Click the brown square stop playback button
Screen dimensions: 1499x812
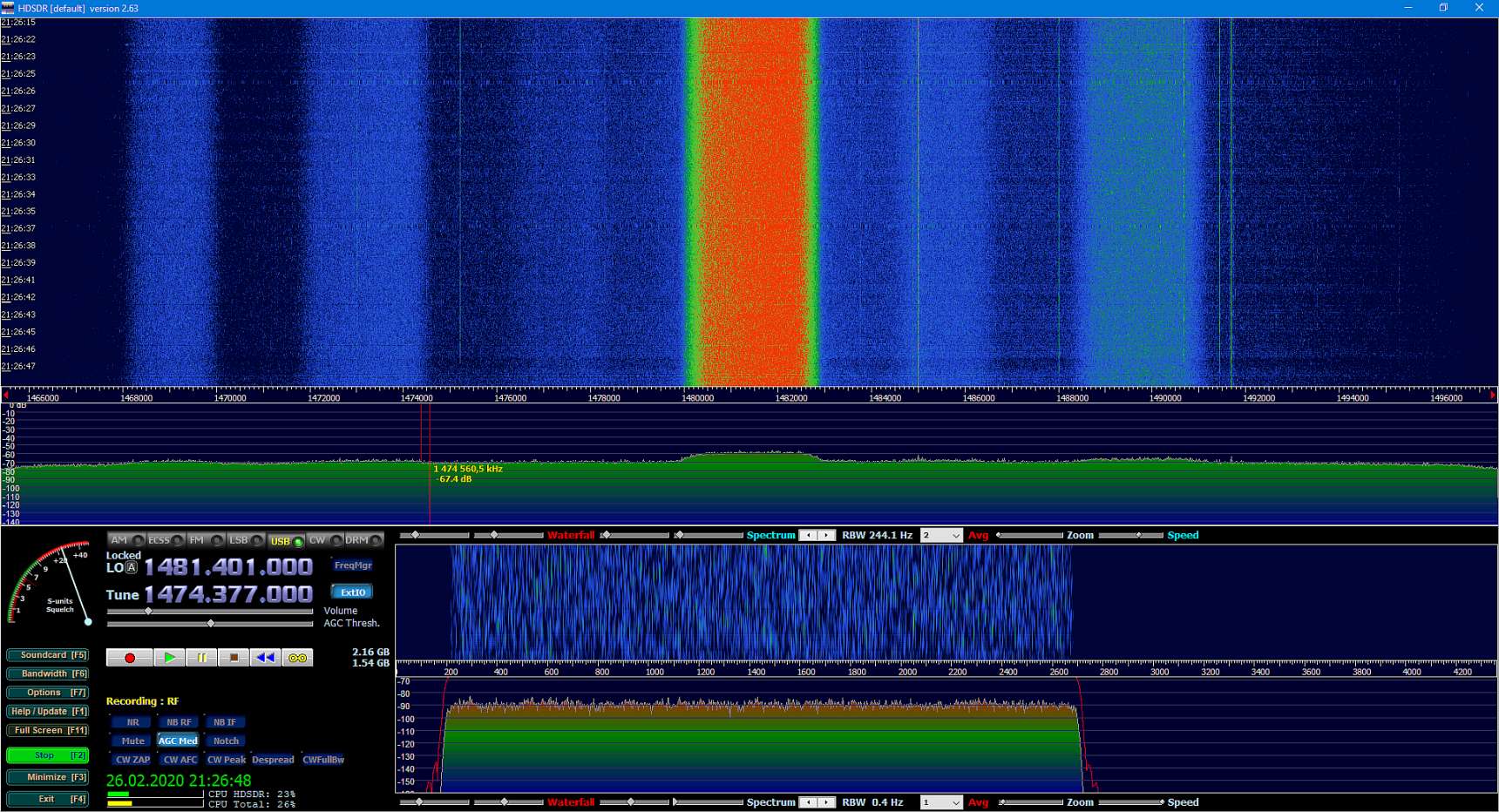[234, 658]
